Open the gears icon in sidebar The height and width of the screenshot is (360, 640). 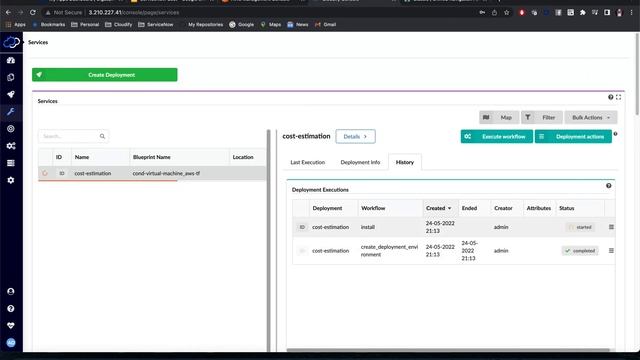pyautogui.click(x=11, y=146)
